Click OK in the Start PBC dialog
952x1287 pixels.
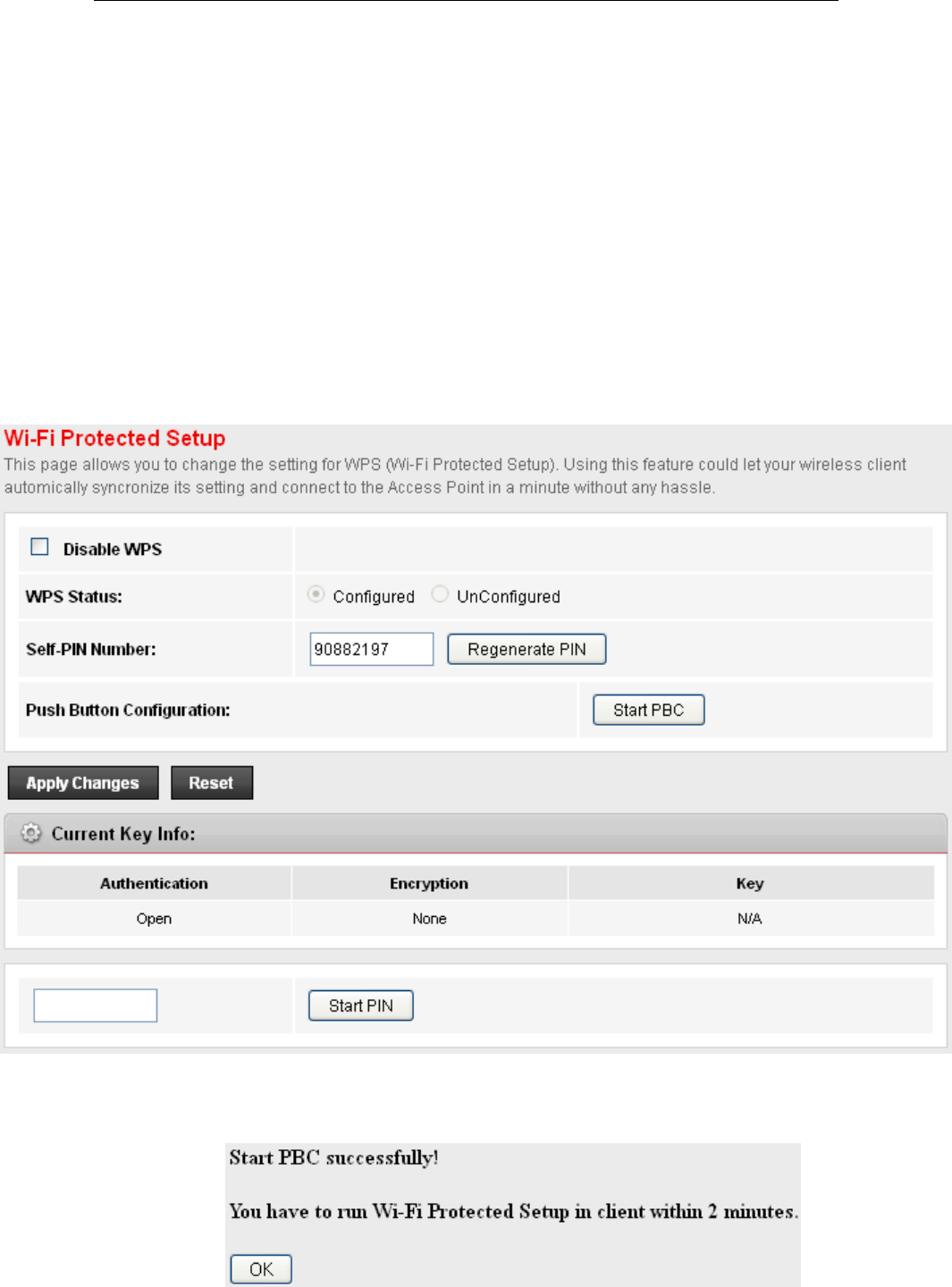tap(261, 1269)
